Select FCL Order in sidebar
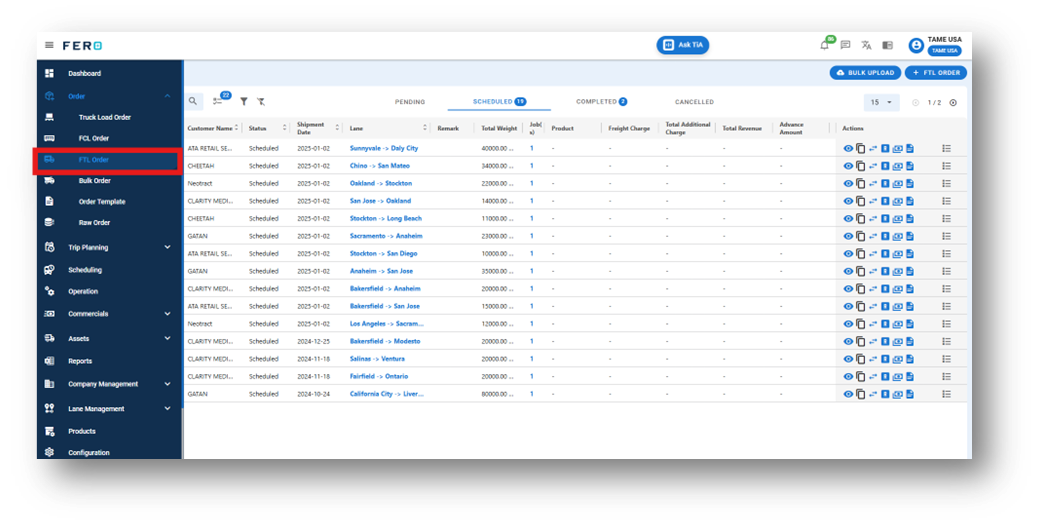Viewport: 1037px width, 524px height. 94,138
